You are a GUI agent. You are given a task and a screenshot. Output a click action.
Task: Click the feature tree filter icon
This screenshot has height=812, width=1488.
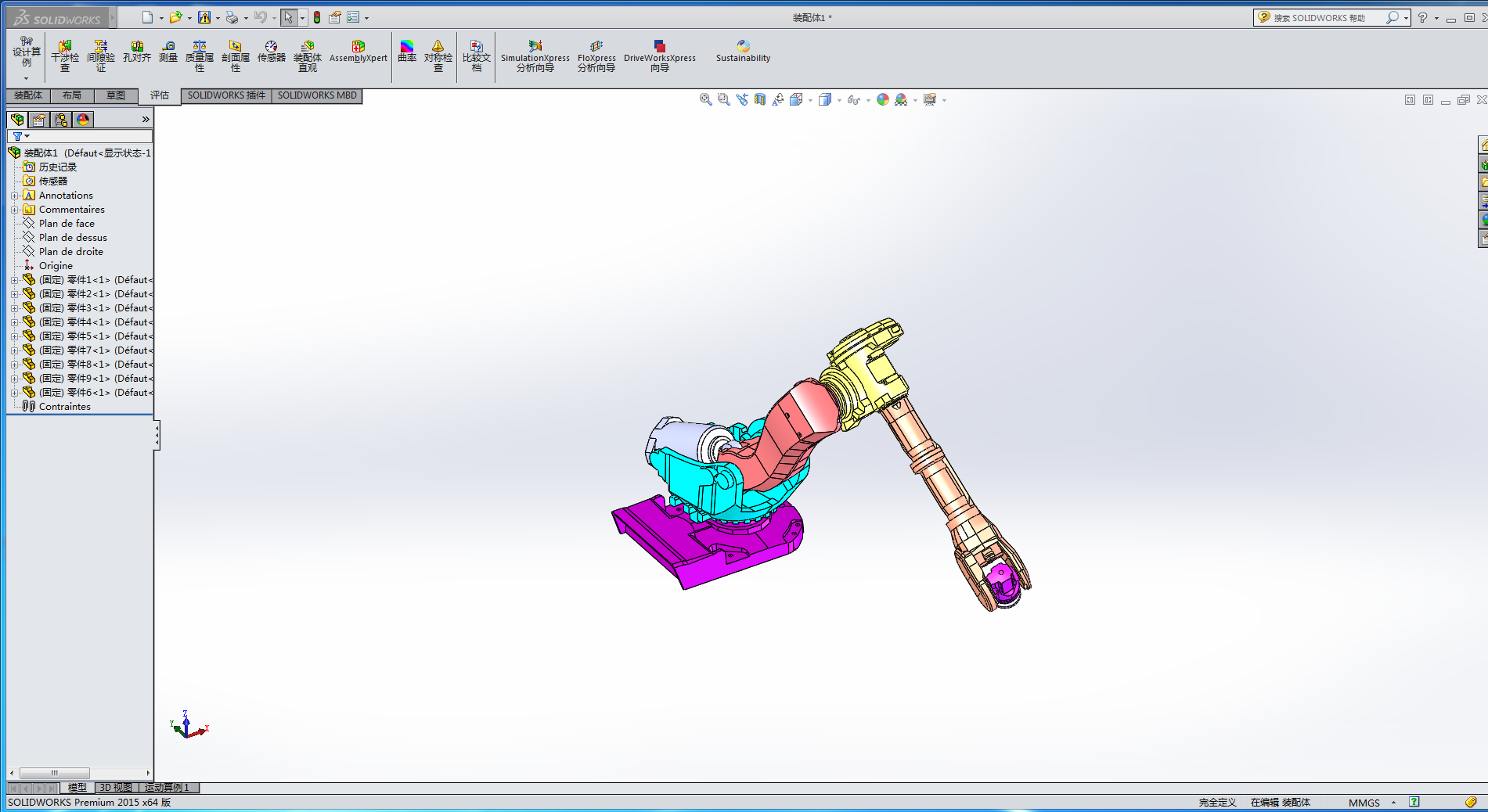pyautogui.click(x=17, y=136)
